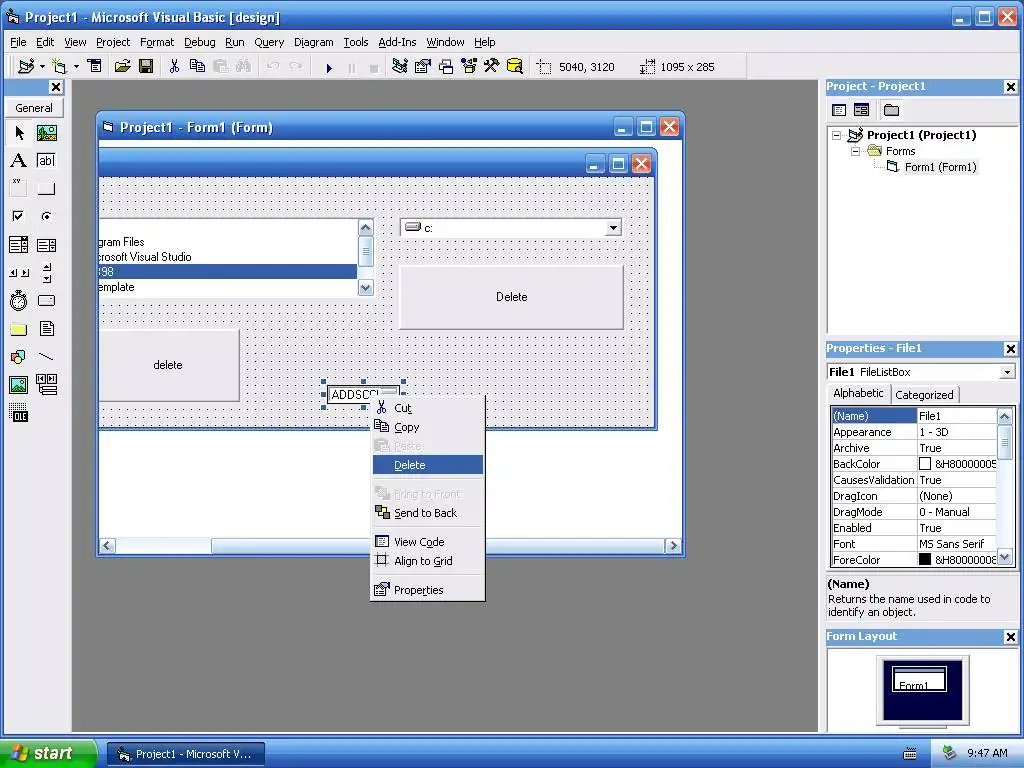Switch to the Categorized properties tab
This screenshot has height=768, width=1024.
coord(924,394)
